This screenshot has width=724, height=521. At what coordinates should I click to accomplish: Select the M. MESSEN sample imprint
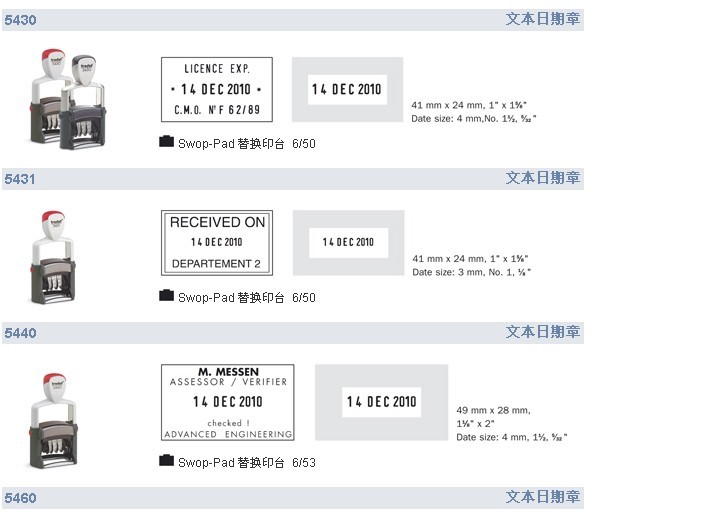click(228, 402)
